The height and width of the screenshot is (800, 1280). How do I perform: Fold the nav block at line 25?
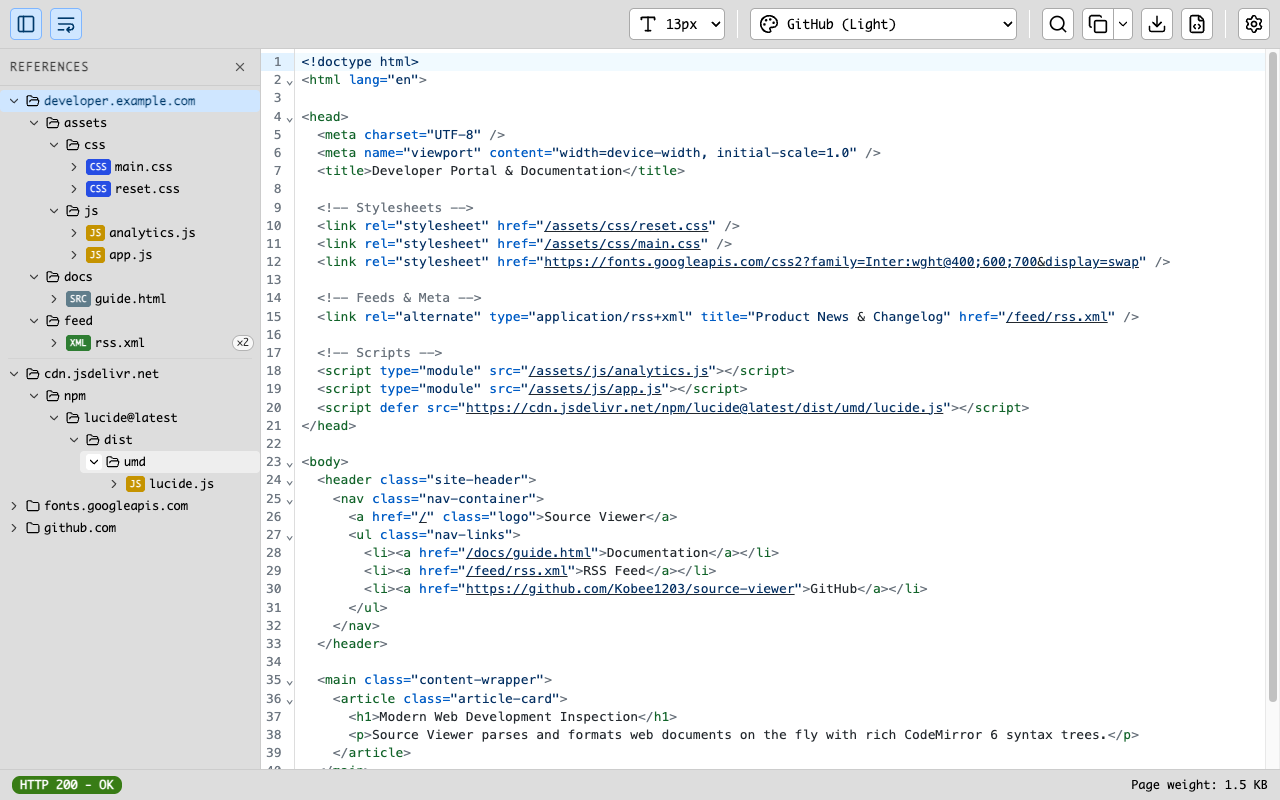pyautogui.click(x=290, y=499)
